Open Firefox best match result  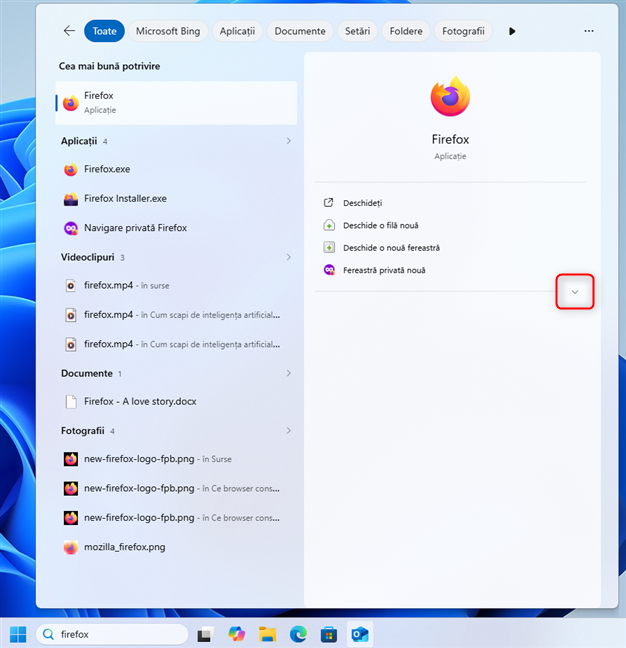176,102
